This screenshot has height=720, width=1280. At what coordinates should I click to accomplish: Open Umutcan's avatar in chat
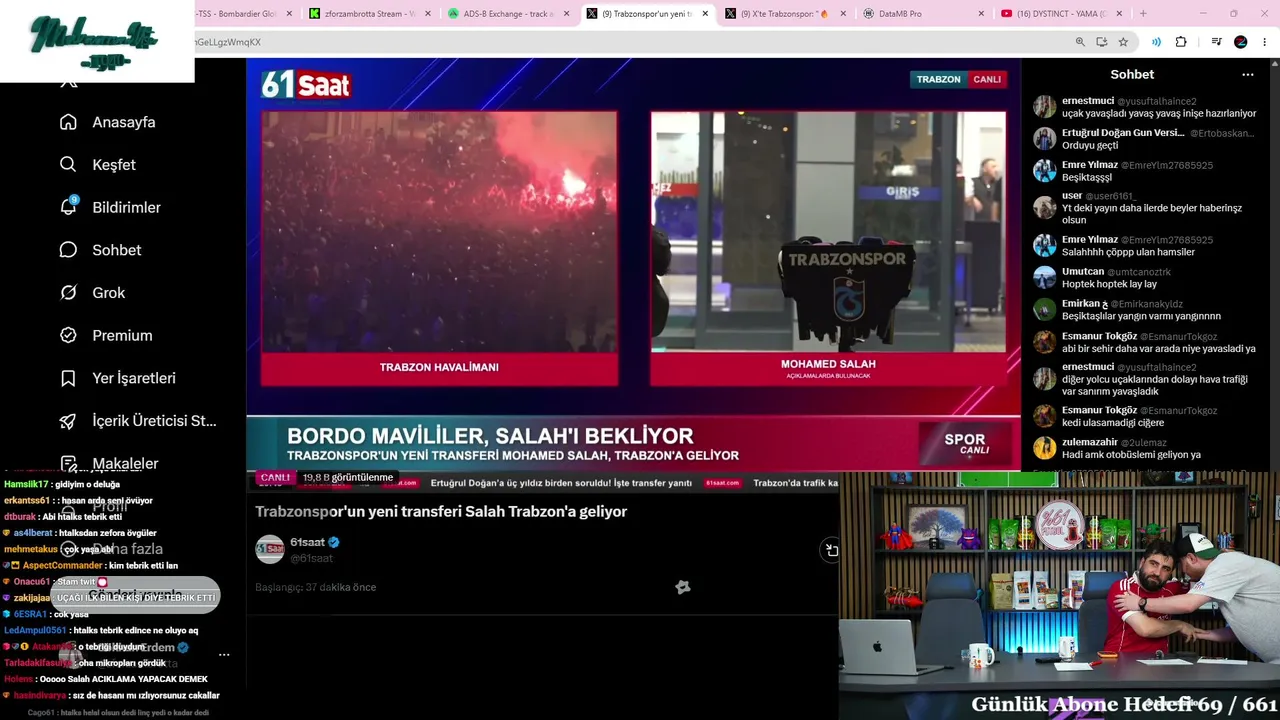click(x=1045, y=277)
